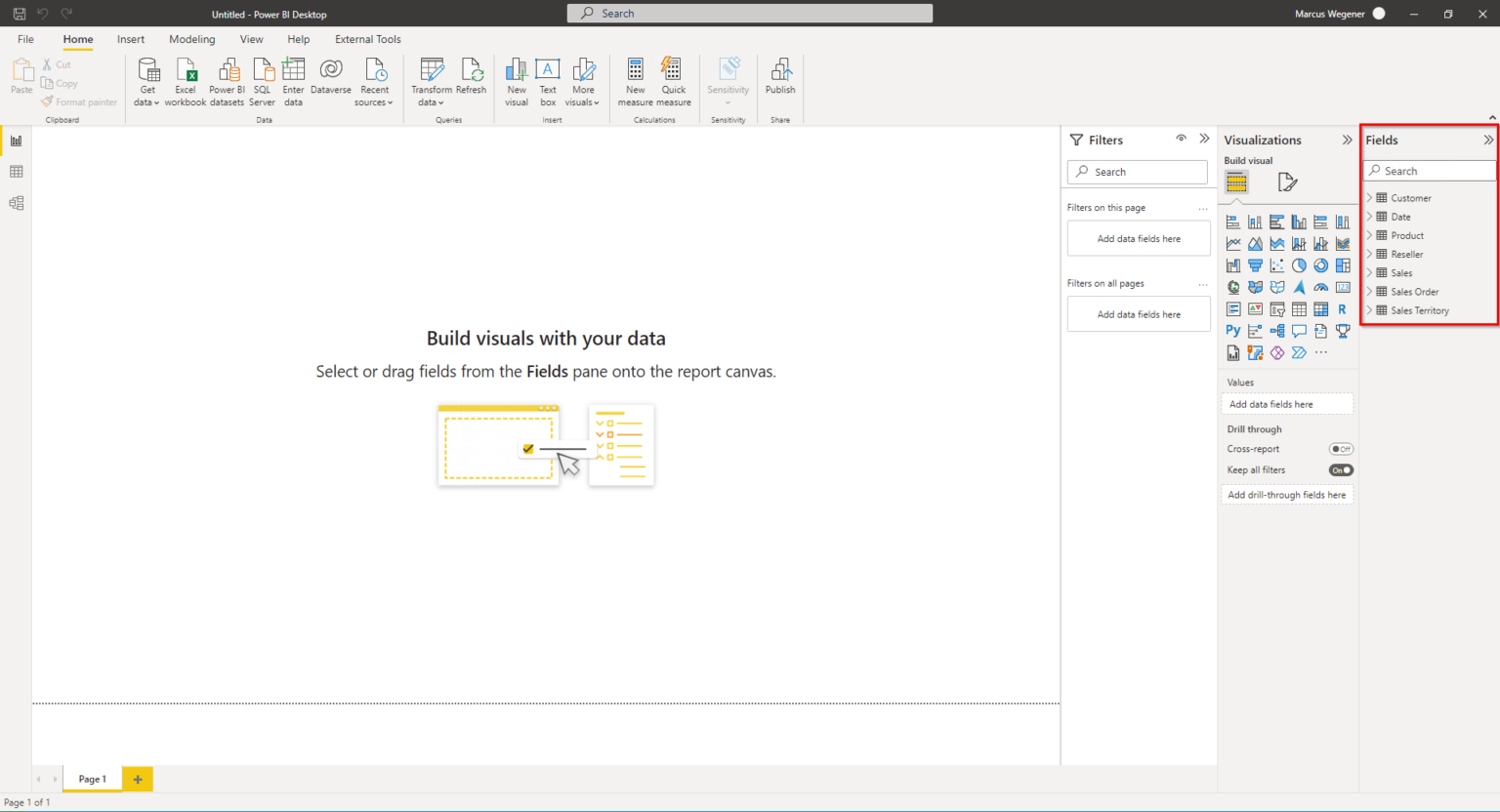Select the treemap visualization
1500x812 pixels.
[1343, 264]
